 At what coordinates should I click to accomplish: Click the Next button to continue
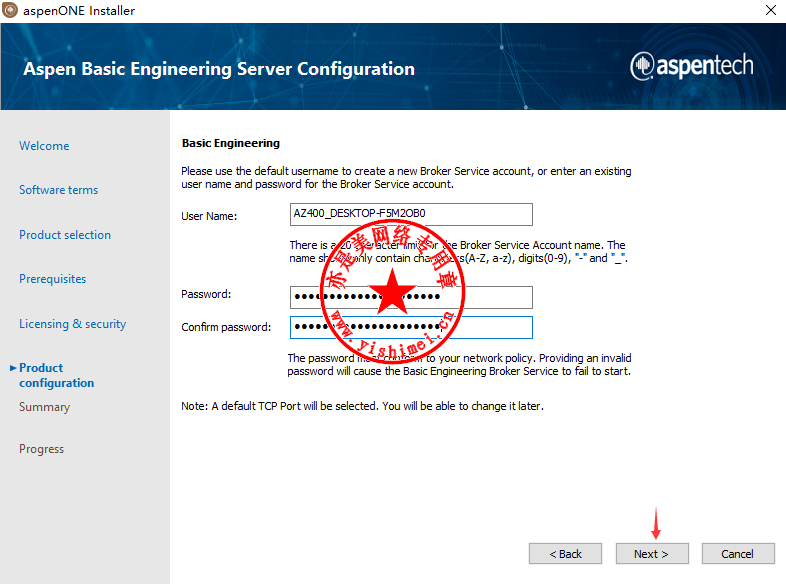pos(652,553)
